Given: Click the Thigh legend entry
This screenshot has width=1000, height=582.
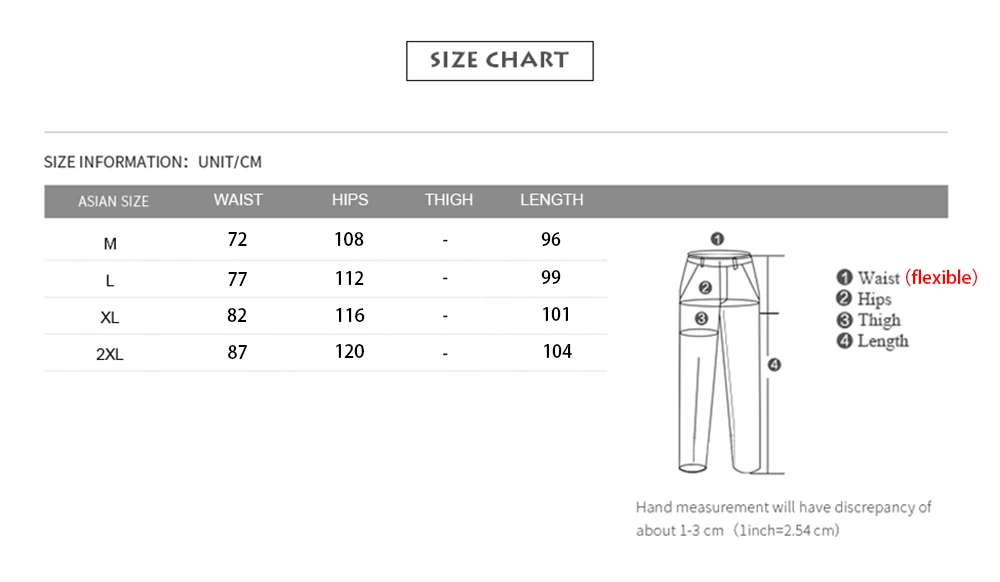Looking at the screenshot, I should point(869,320).
